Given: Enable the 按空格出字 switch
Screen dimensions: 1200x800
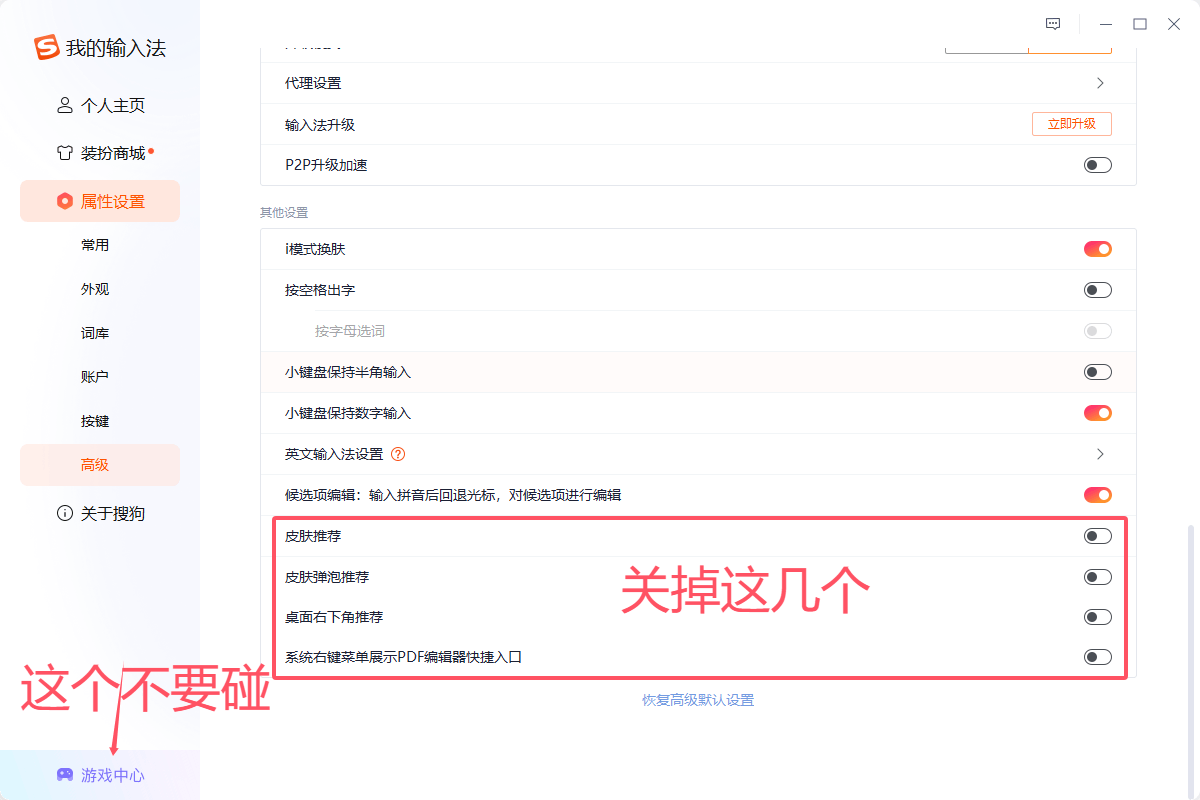Looking at the screenshot, I should (1098, 290).
